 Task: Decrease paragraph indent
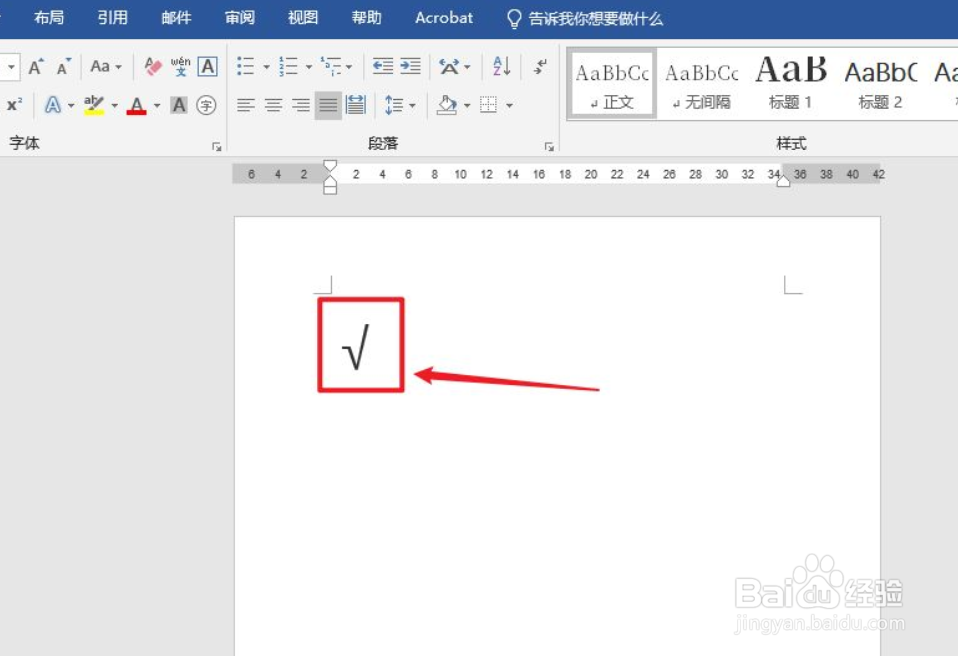[x=383, y=66]
